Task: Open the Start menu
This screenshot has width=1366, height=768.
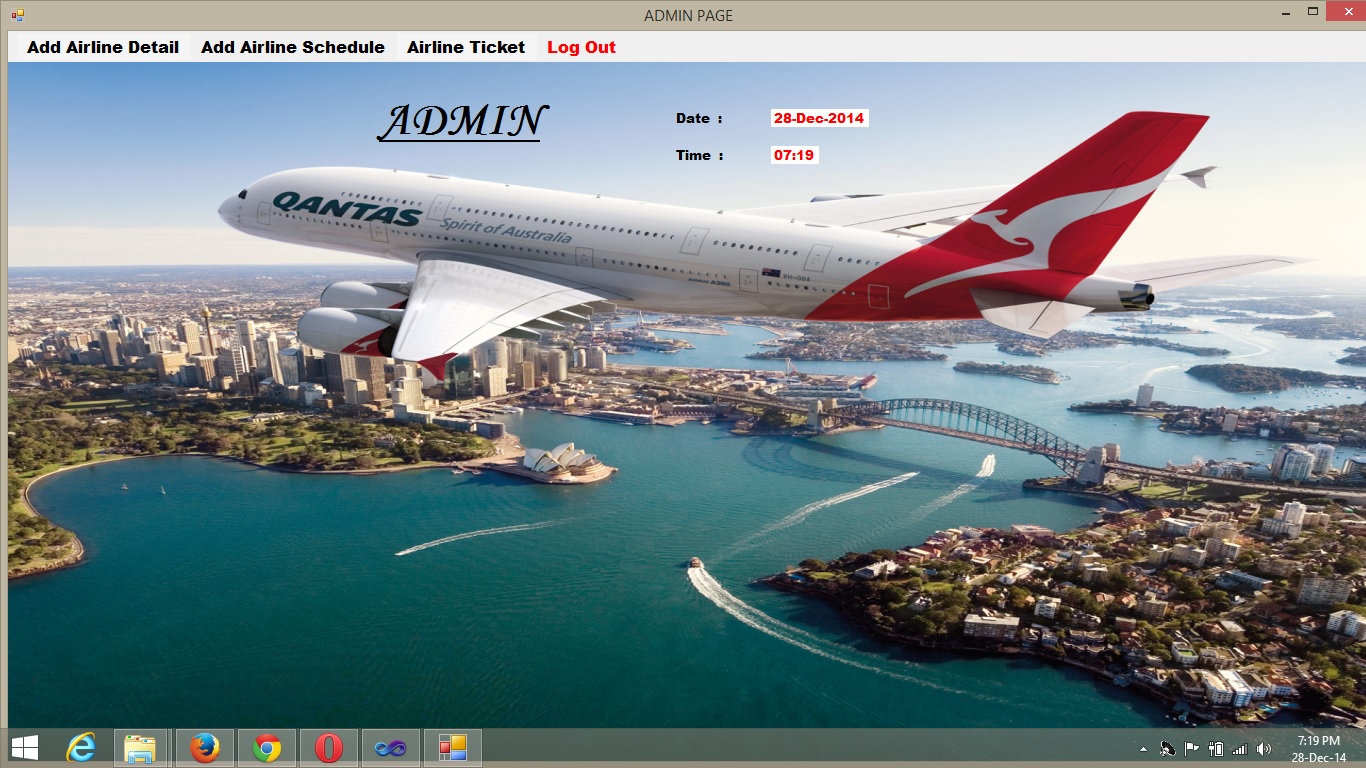Action: click(23, 747)
